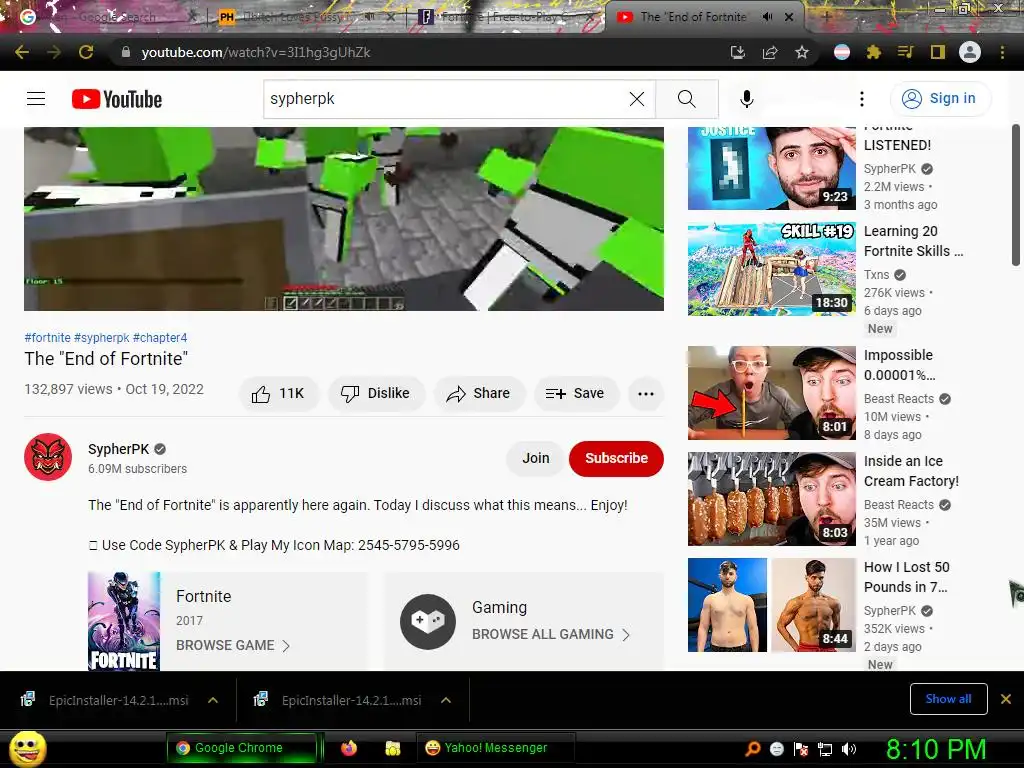Open more actions ellipsis next to Save
1024x768 pixels.
(646, 393)
